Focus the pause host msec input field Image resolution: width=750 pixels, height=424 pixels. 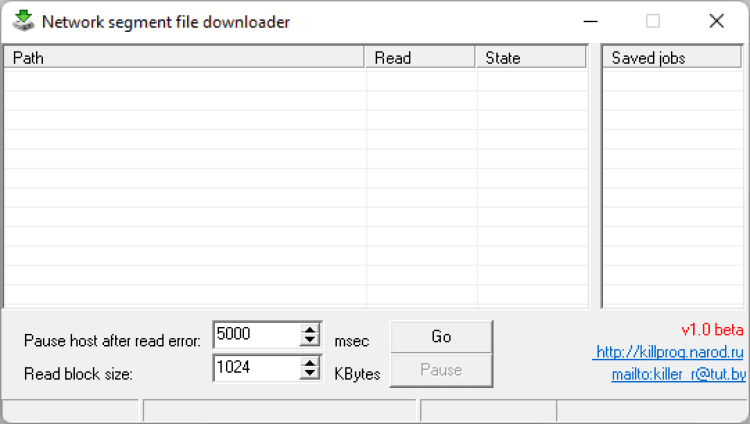coord(256,334)
